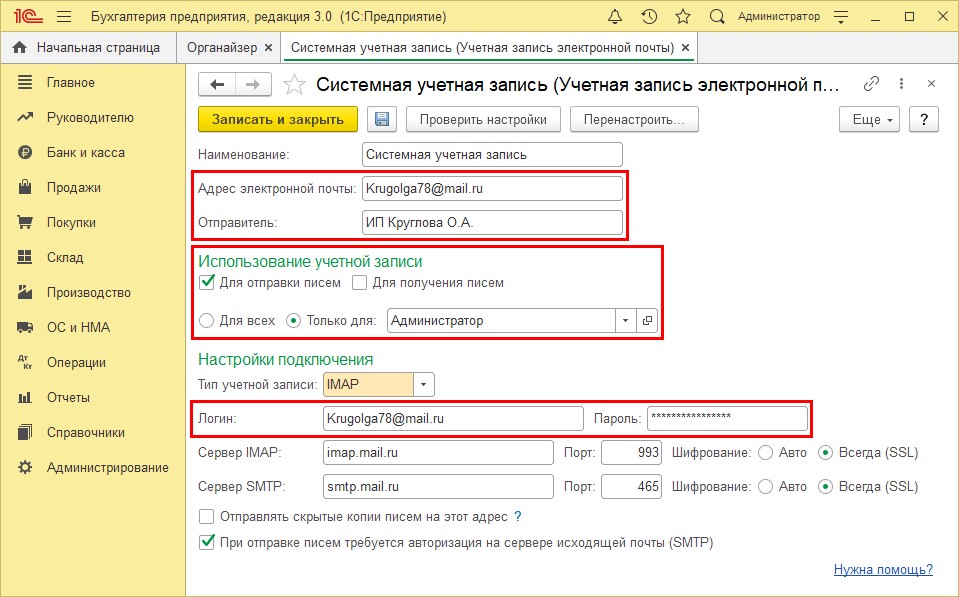Viewport: 959px width, 597px height.
Task: Select Всегда (SSL) for IMAP server
Action: [x=826, y=453]
